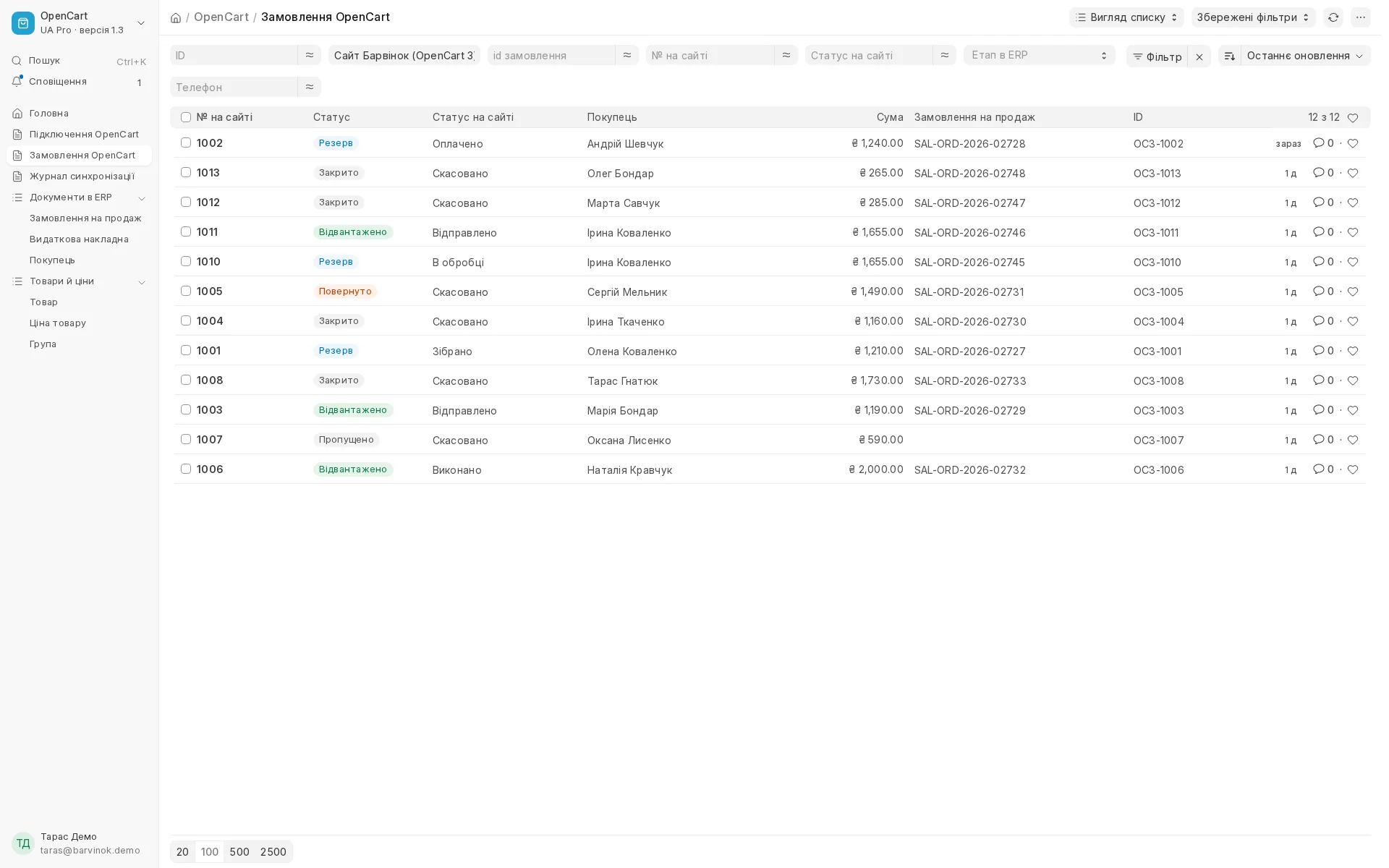Tick the checkbox for order 1008
The image size is (1389, 868).
pos(186,380)
